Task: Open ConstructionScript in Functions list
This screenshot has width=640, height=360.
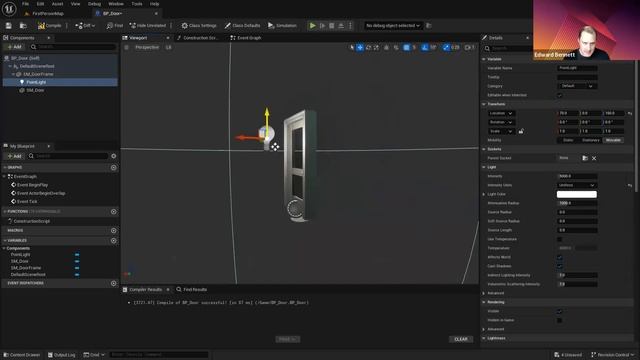Action: tap(31, 221)
